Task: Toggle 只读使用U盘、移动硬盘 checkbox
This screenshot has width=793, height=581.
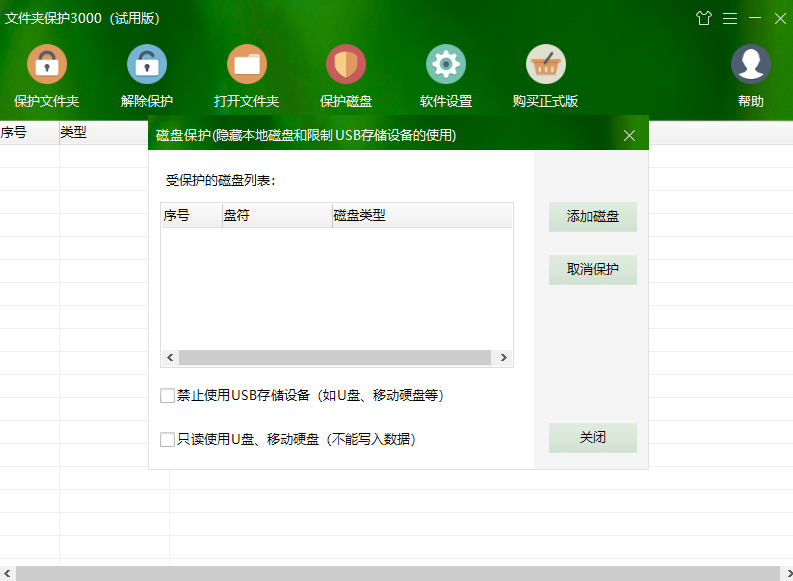Action: pos(167,440)
